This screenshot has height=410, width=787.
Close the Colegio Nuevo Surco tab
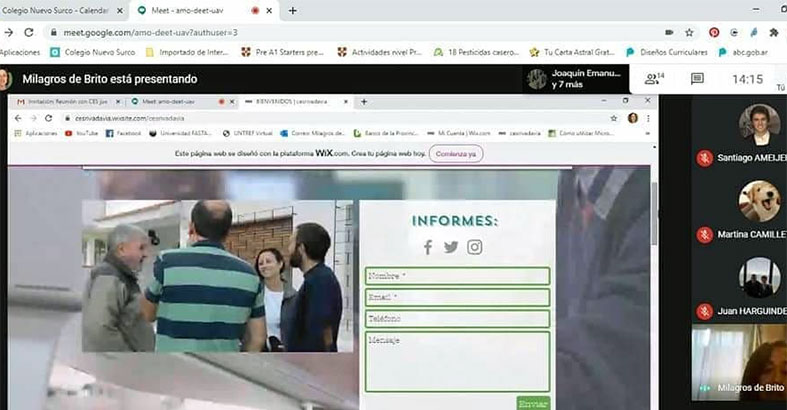pyautogui.click(x=120, y=11)
